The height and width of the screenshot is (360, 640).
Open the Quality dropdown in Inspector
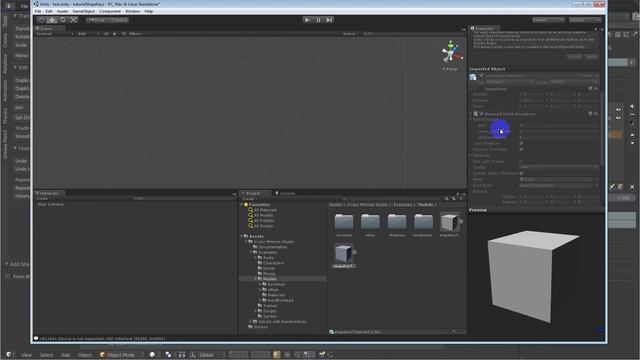(558, 167)
